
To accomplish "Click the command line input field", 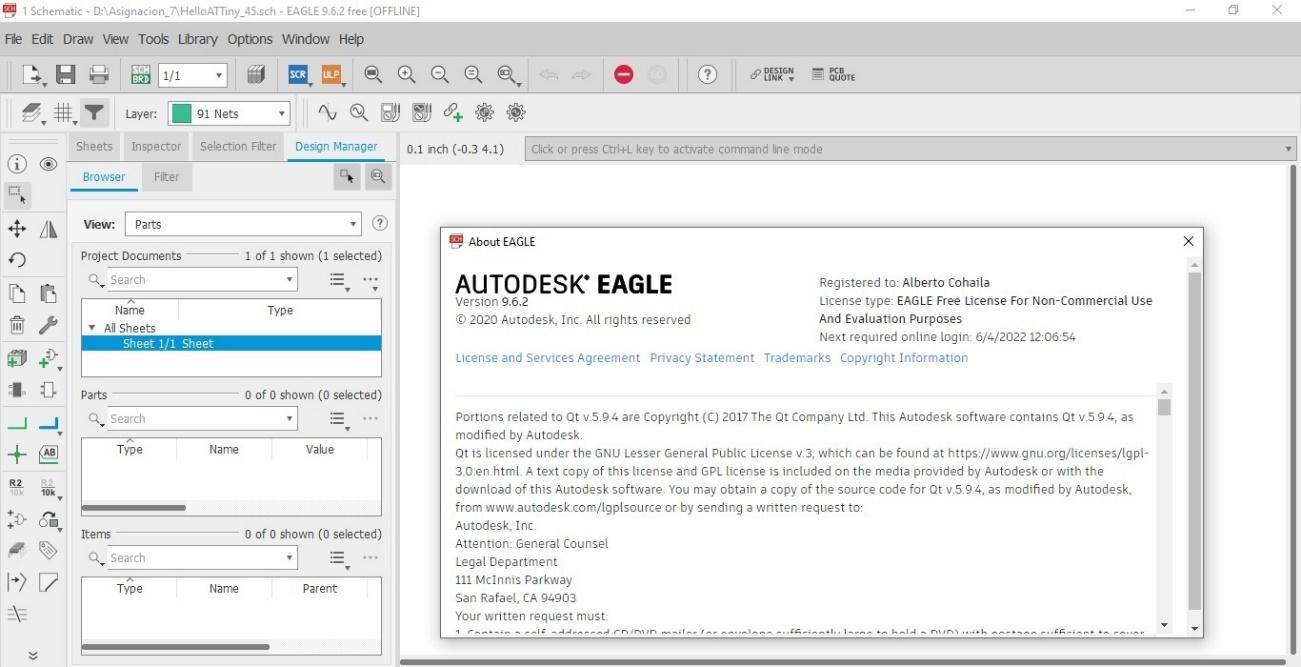I will coord(900,149).
